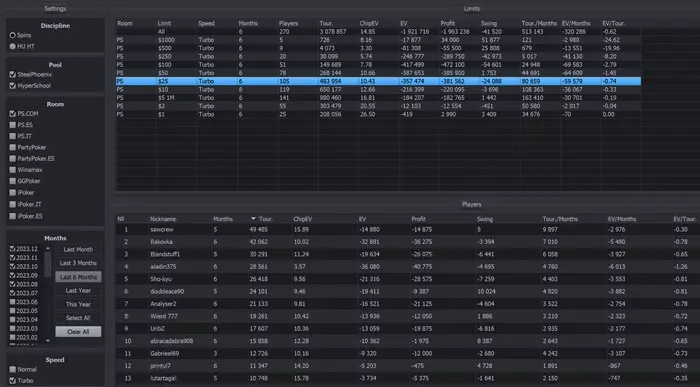Enable the iPoker.IT room checkbox
The width and height of the screenshot is (700, 387).
click(12, 204)
